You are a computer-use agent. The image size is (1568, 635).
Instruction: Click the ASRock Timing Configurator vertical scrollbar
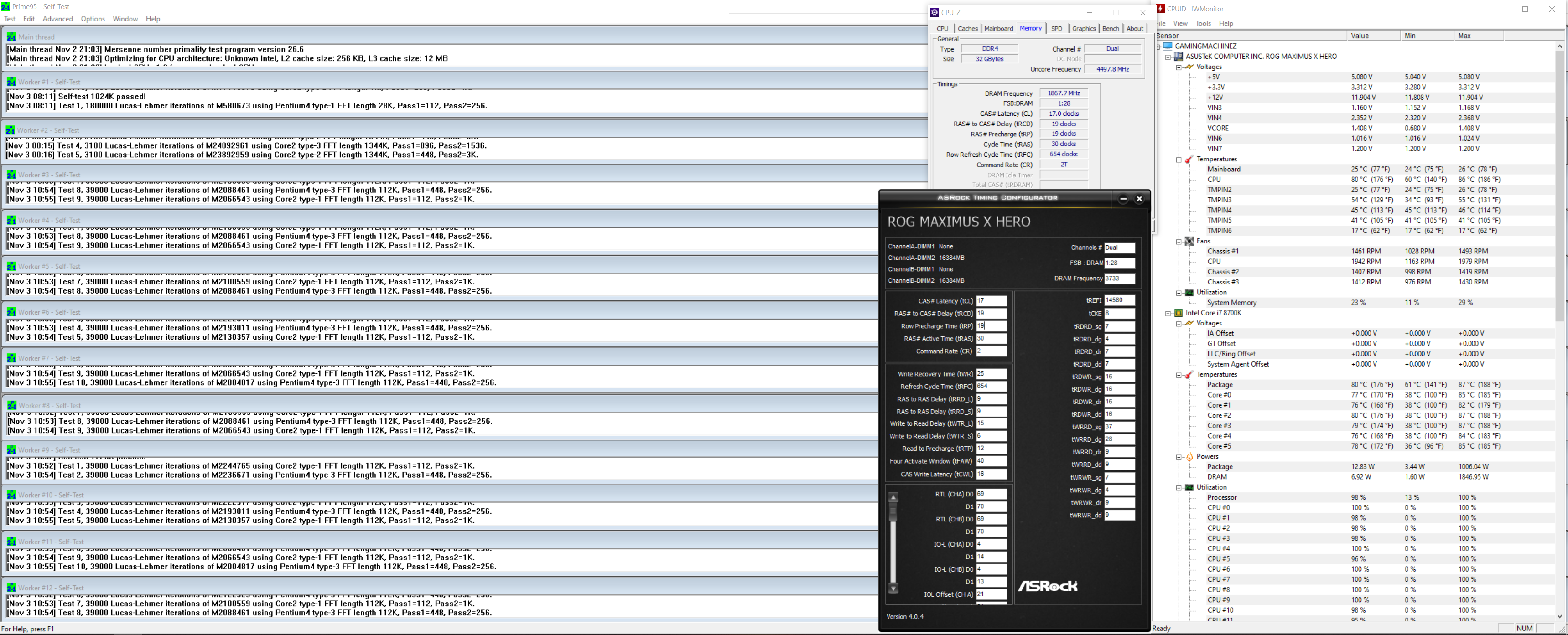click(x=893, y=544)
